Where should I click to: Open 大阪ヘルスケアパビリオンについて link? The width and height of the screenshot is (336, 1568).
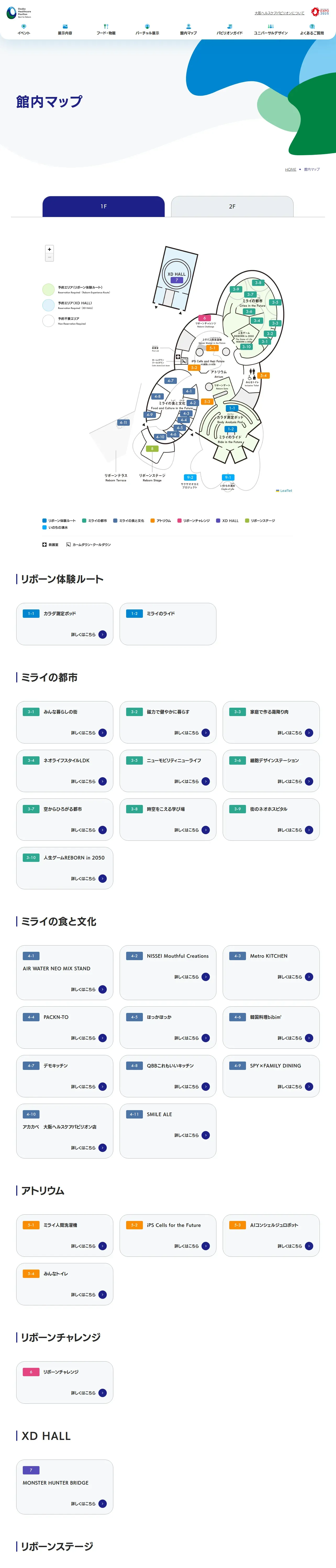pyautogui.click(x=279, y=13)
